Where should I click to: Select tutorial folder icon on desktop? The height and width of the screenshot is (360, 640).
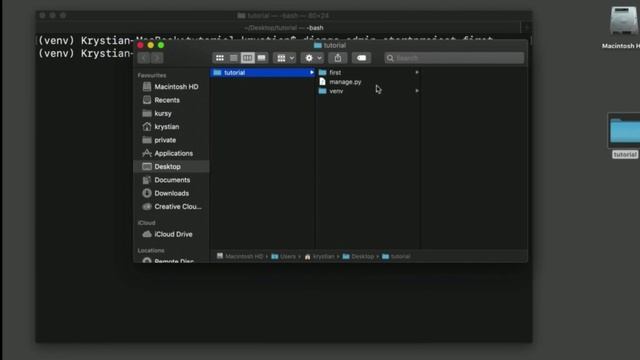click(x=625, y=135)
